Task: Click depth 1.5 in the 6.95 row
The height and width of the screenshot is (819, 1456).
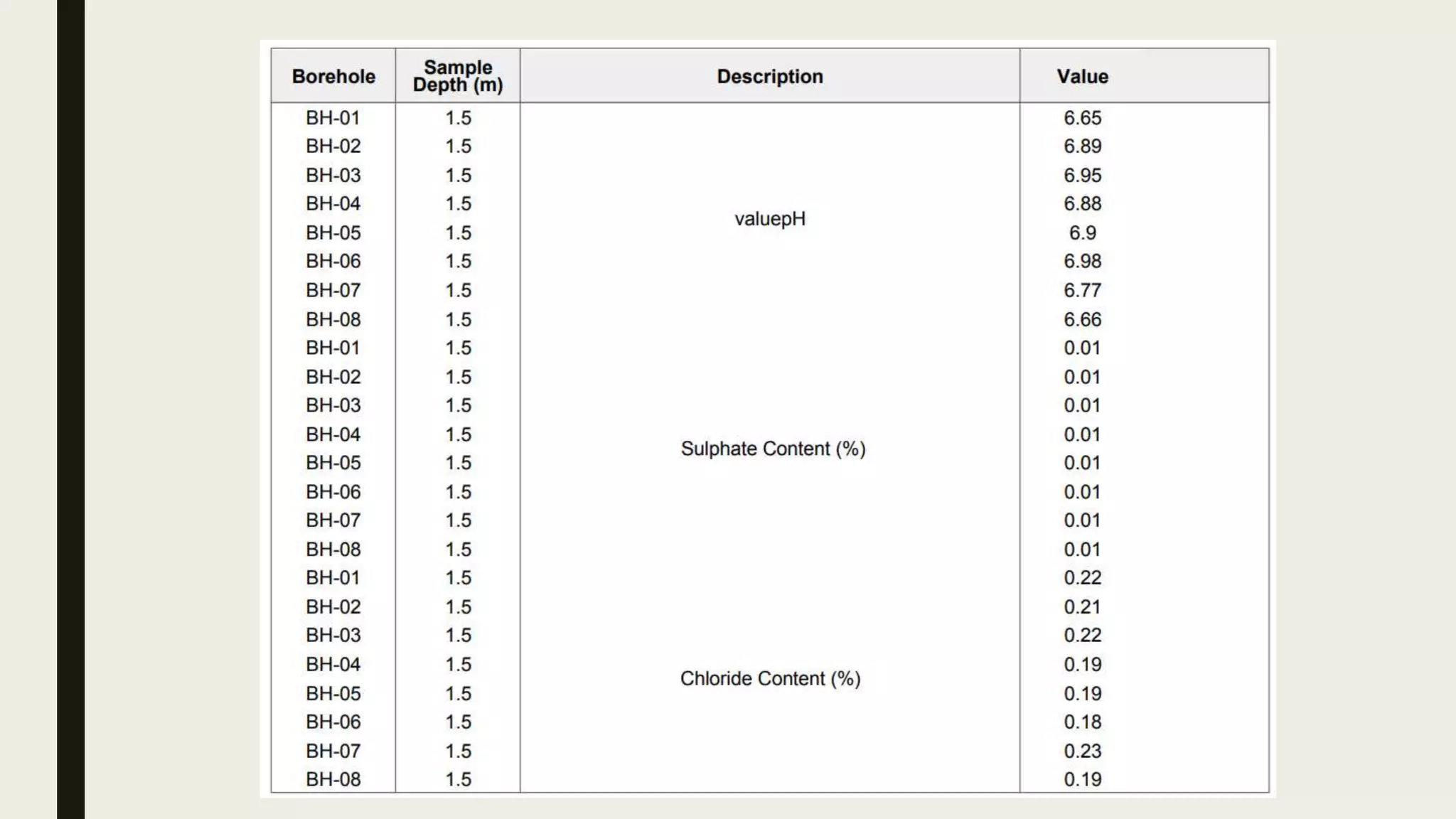Action: point(458,175)
